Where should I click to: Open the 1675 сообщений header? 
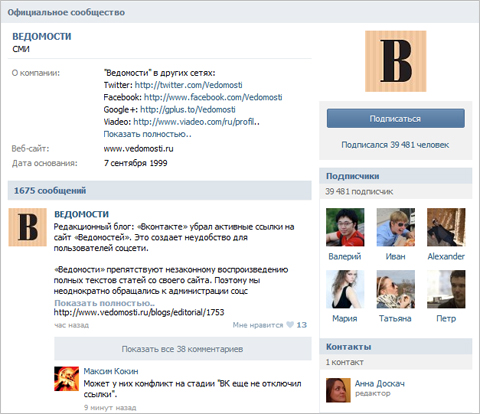point(160,190)
